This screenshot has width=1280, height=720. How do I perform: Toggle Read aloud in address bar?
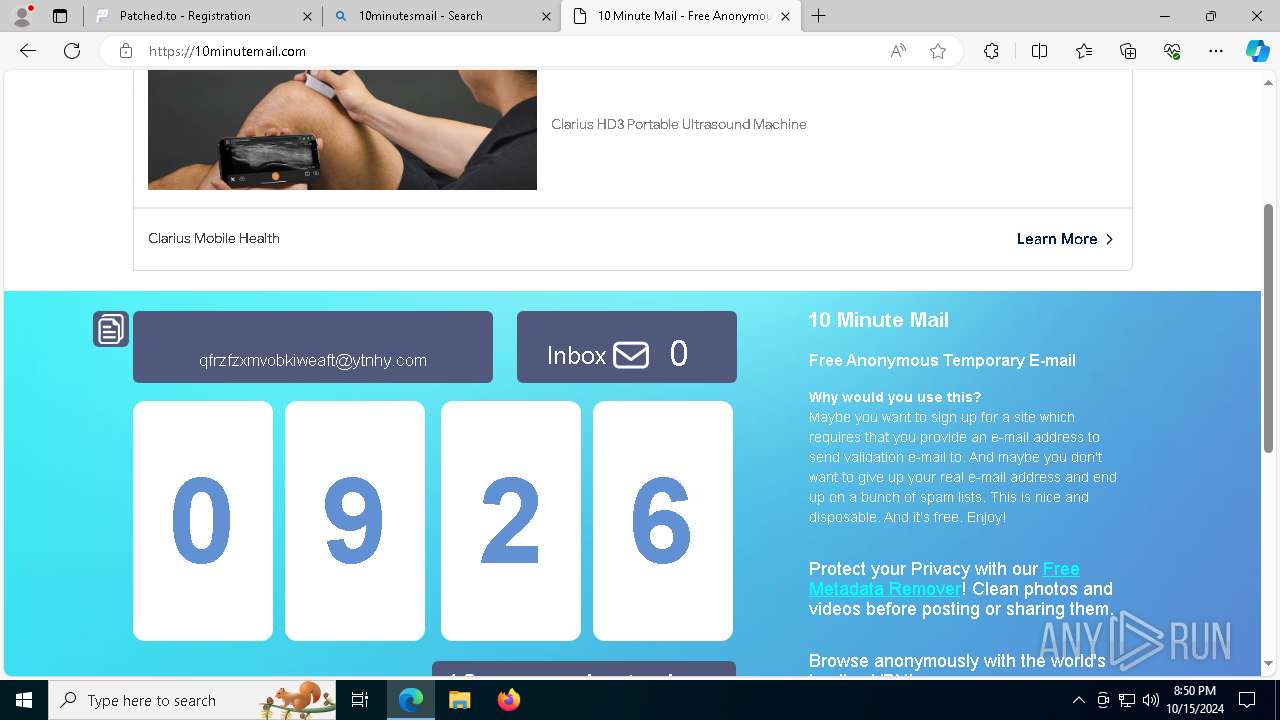tap(898, 51)
